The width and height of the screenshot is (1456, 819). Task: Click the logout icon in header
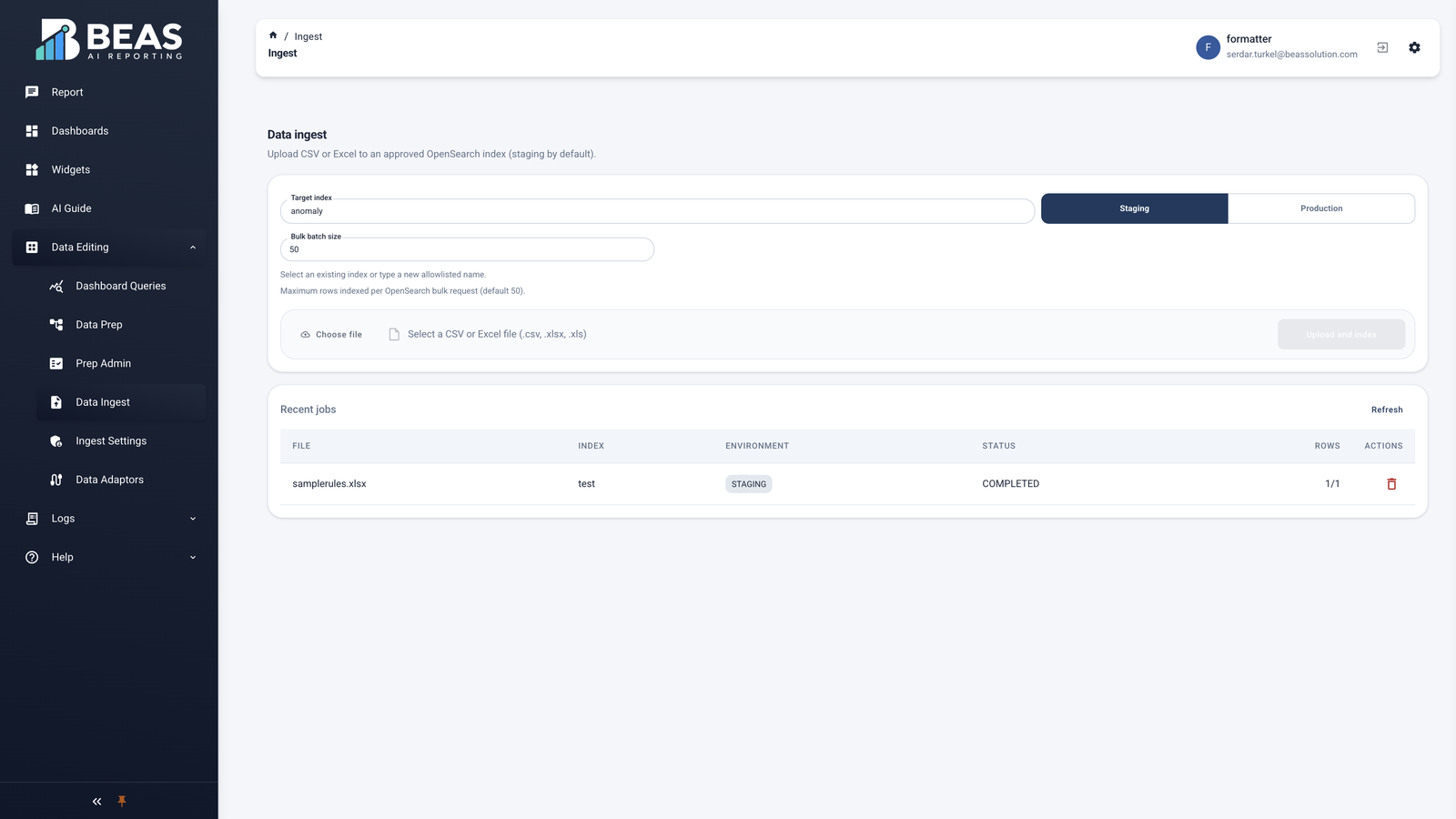pos(1382,47)
